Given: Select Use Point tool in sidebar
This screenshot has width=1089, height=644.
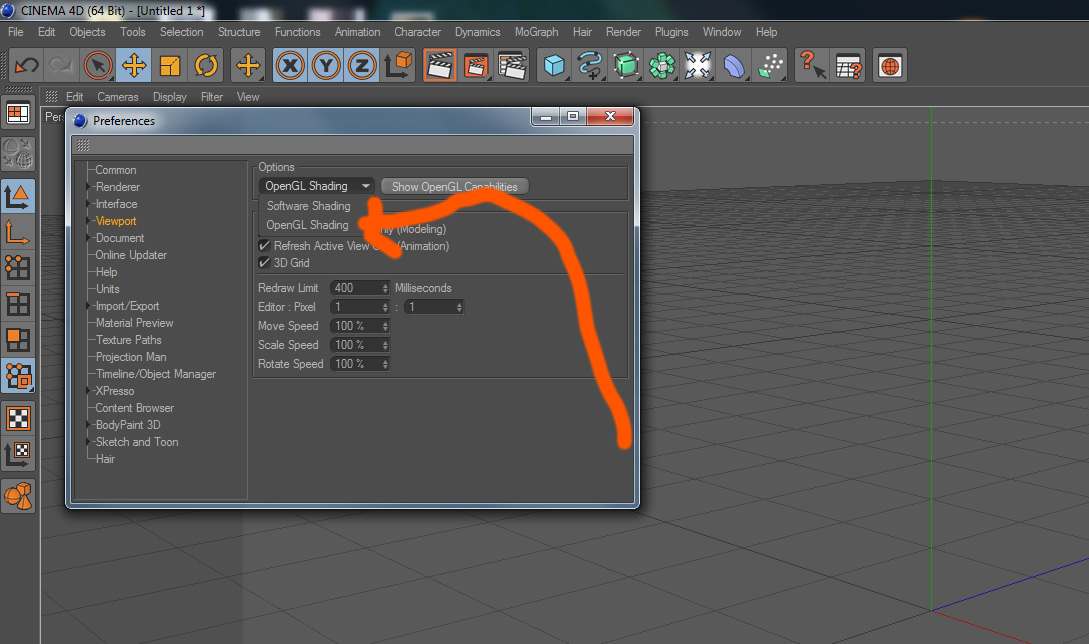Looking at the screenshot, I should click(18, 267).
